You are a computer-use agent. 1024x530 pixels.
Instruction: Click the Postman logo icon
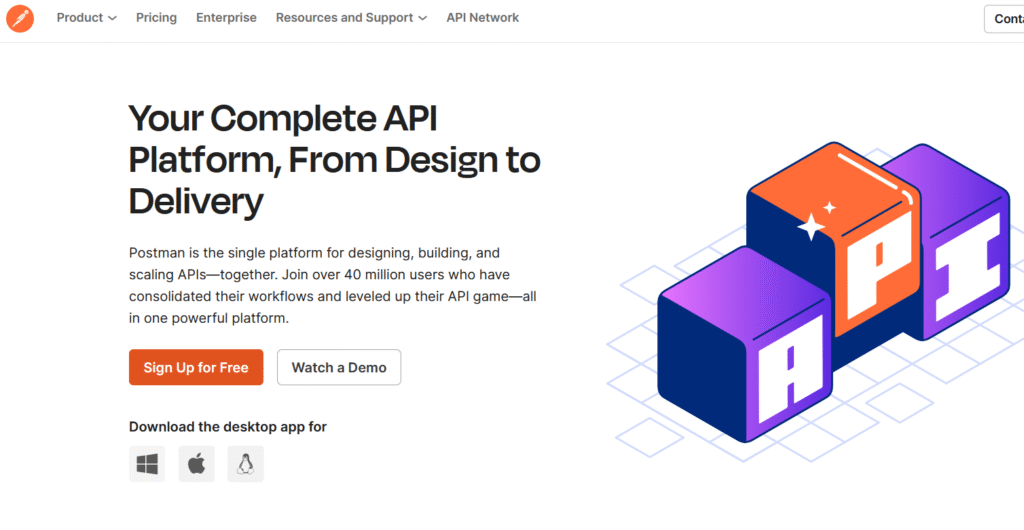click(x=20, y=18)
